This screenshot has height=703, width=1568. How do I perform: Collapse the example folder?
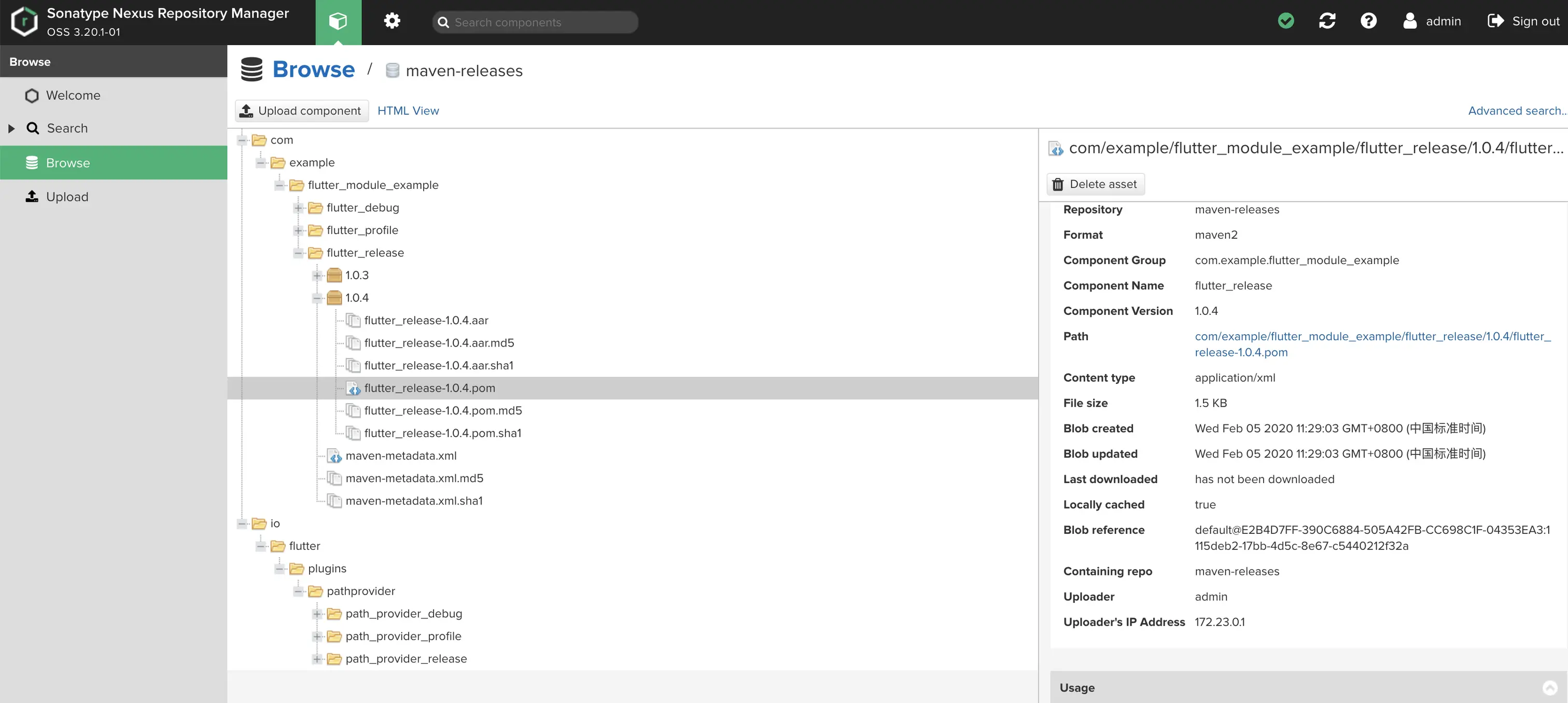click(x=261, y=163)
